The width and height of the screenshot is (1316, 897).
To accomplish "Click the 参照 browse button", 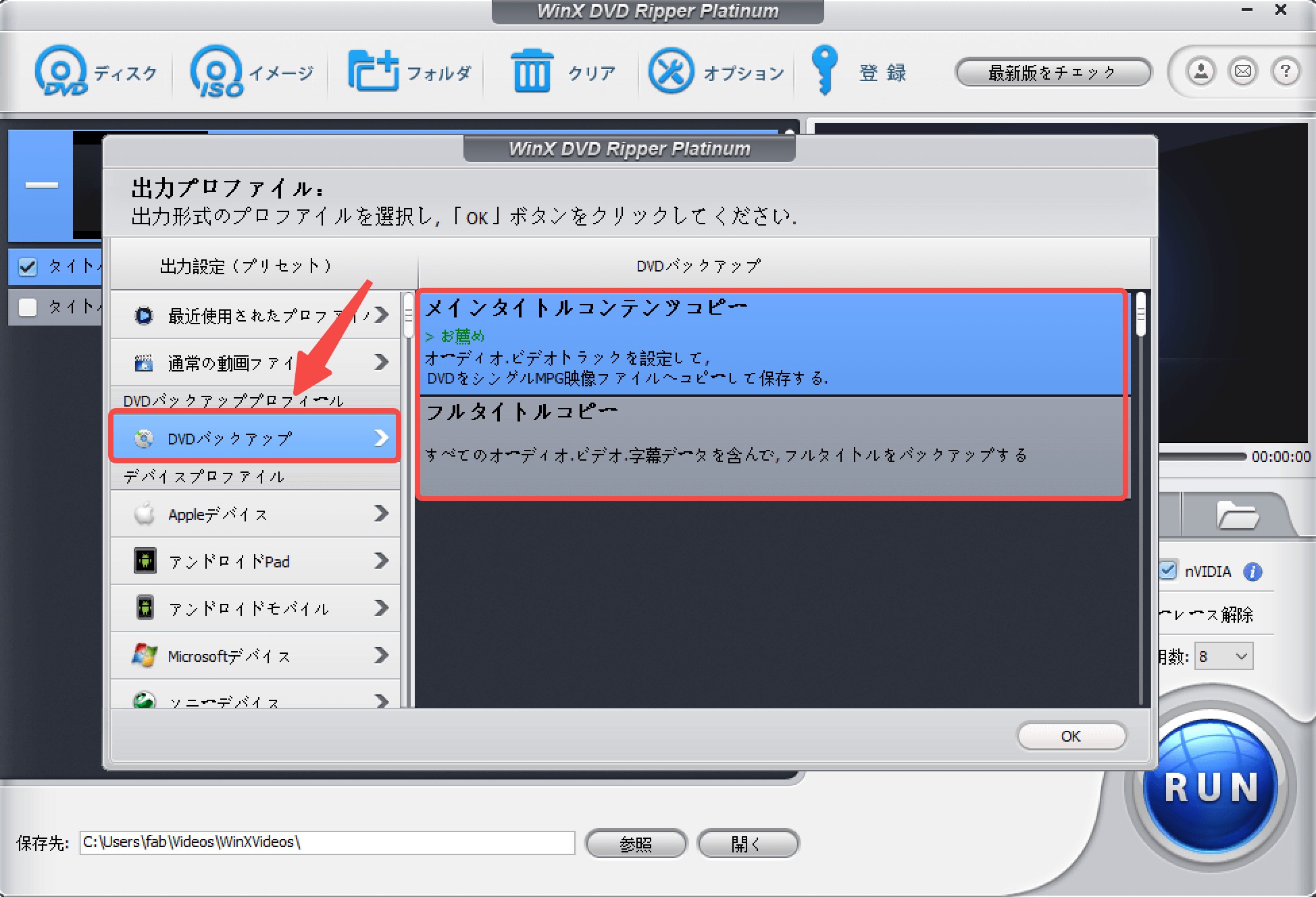I will point(636,844).
